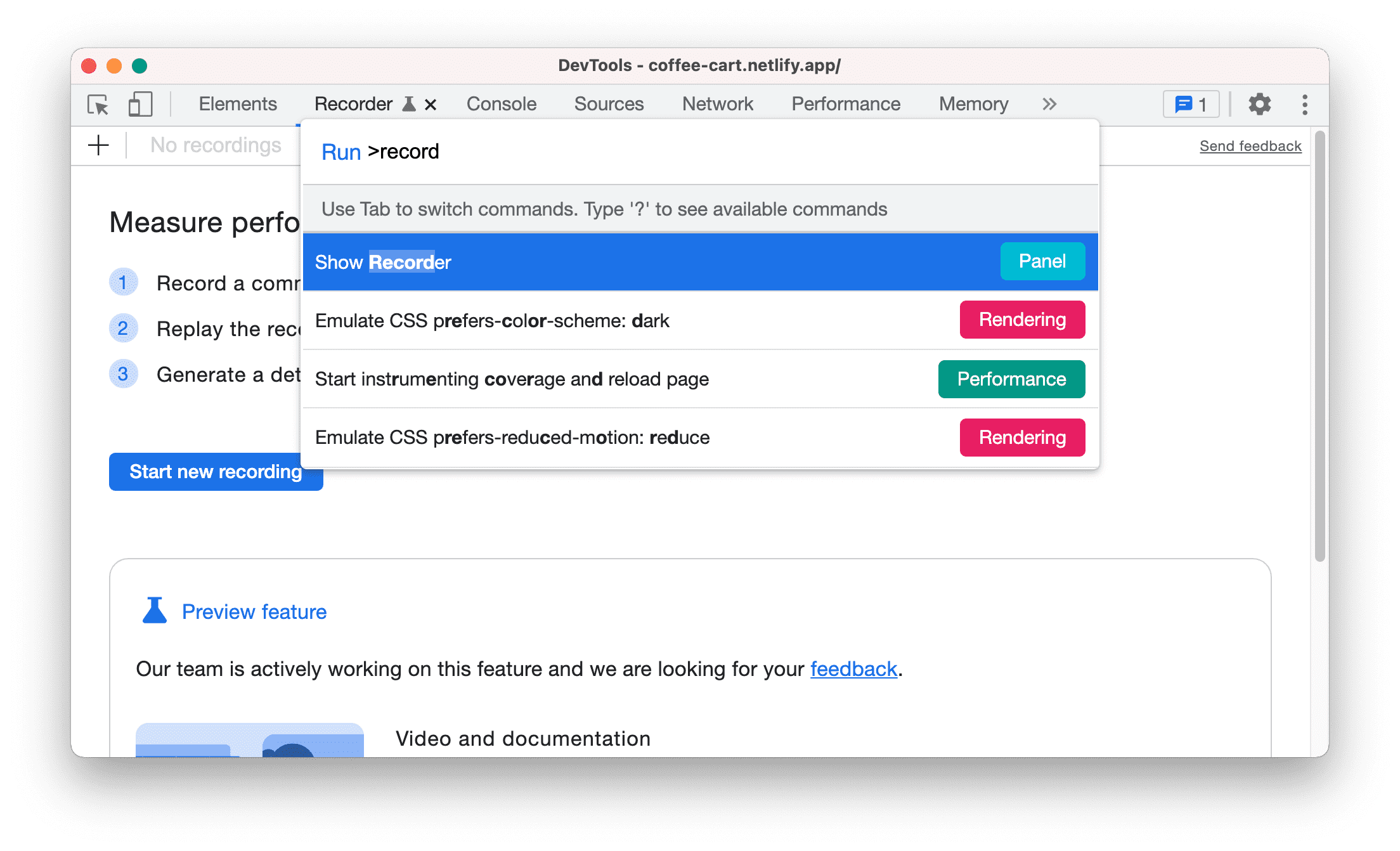Click the Rendering button next to dark mode
This screenshot has height=851, width=1400.
tap(1020, 320)
